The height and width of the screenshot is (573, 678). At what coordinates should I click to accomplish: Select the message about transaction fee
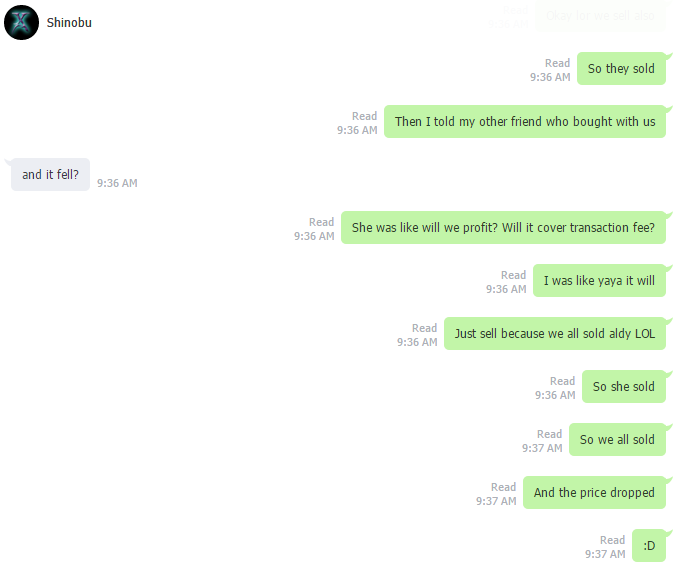point(503,227)
